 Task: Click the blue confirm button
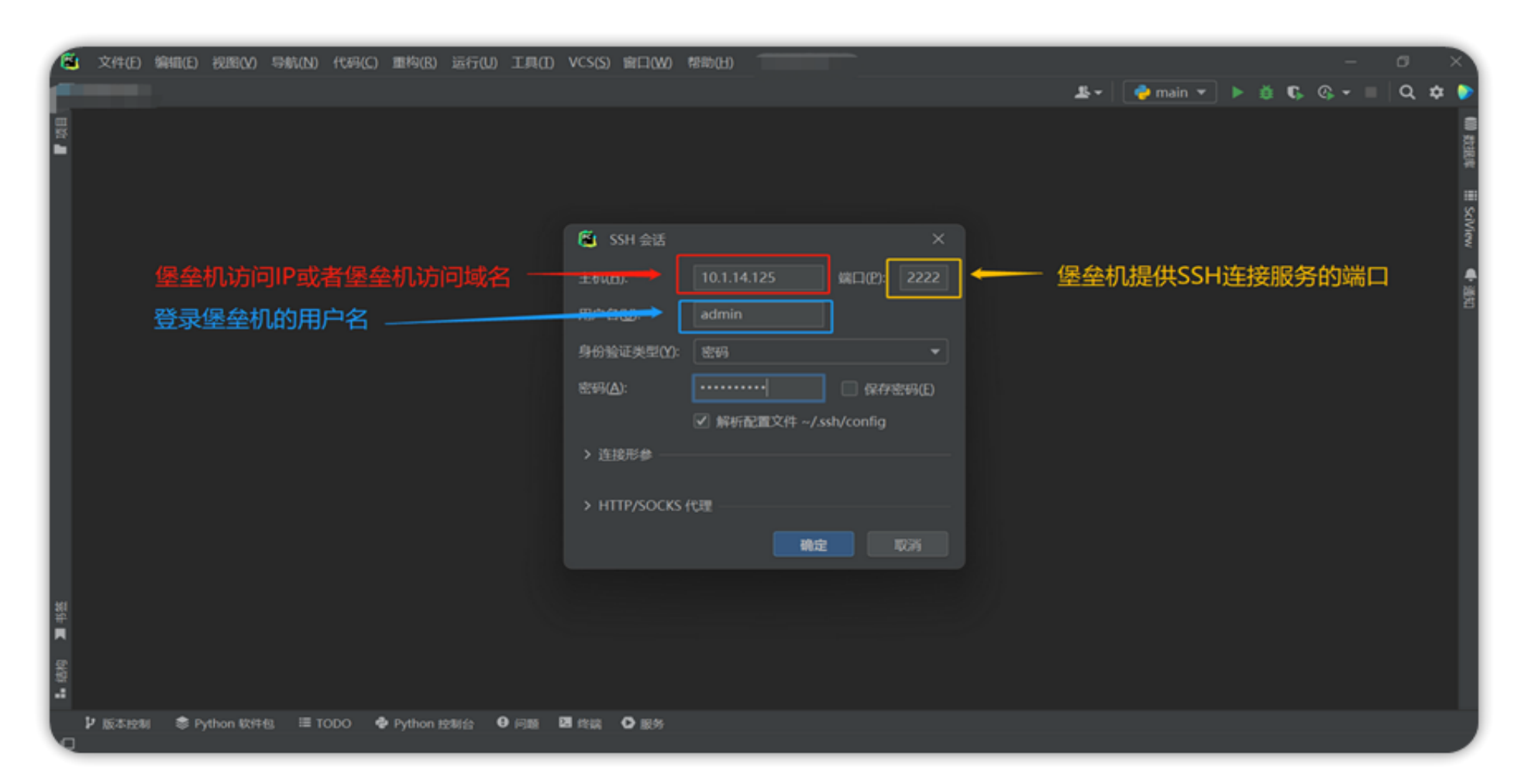click(x=813, y=545)
